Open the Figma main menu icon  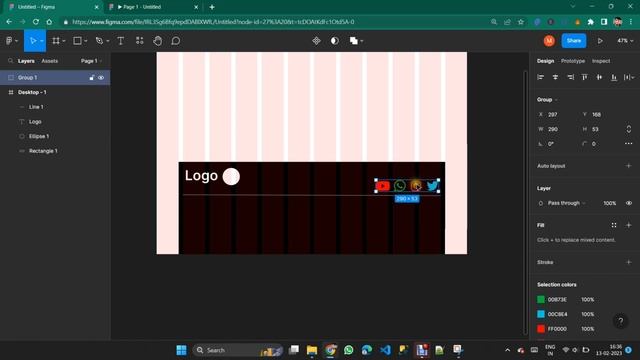[9, 41]
